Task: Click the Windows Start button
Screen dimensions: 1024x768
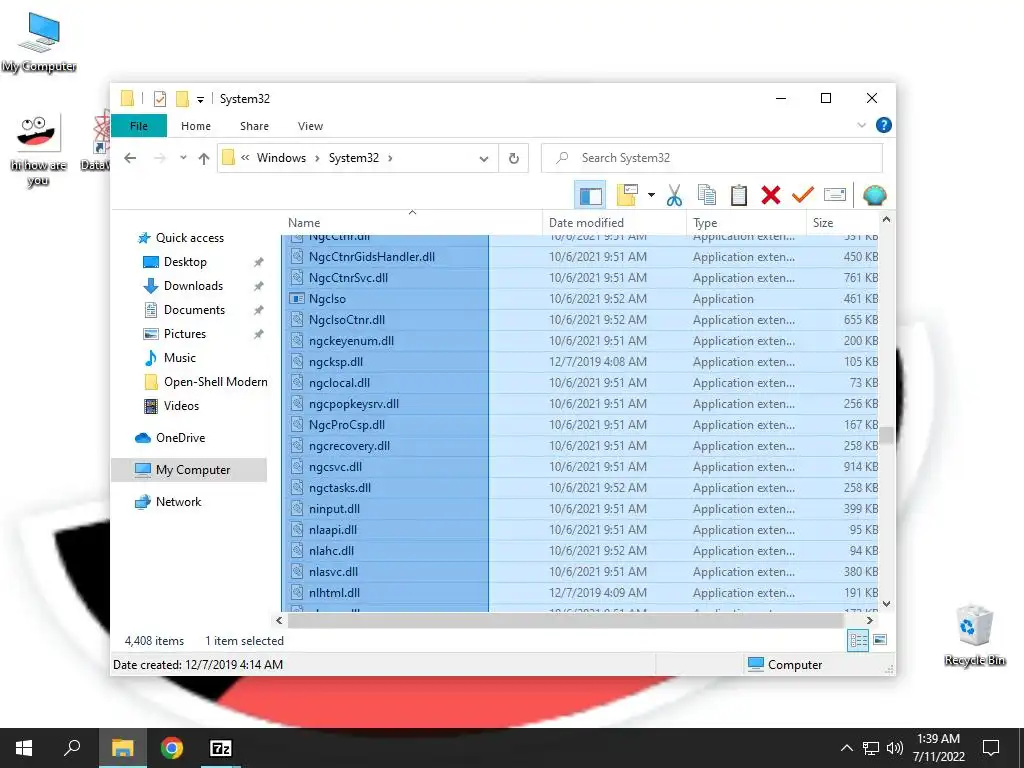Action: pyautogui.click(x=24, y=748)
